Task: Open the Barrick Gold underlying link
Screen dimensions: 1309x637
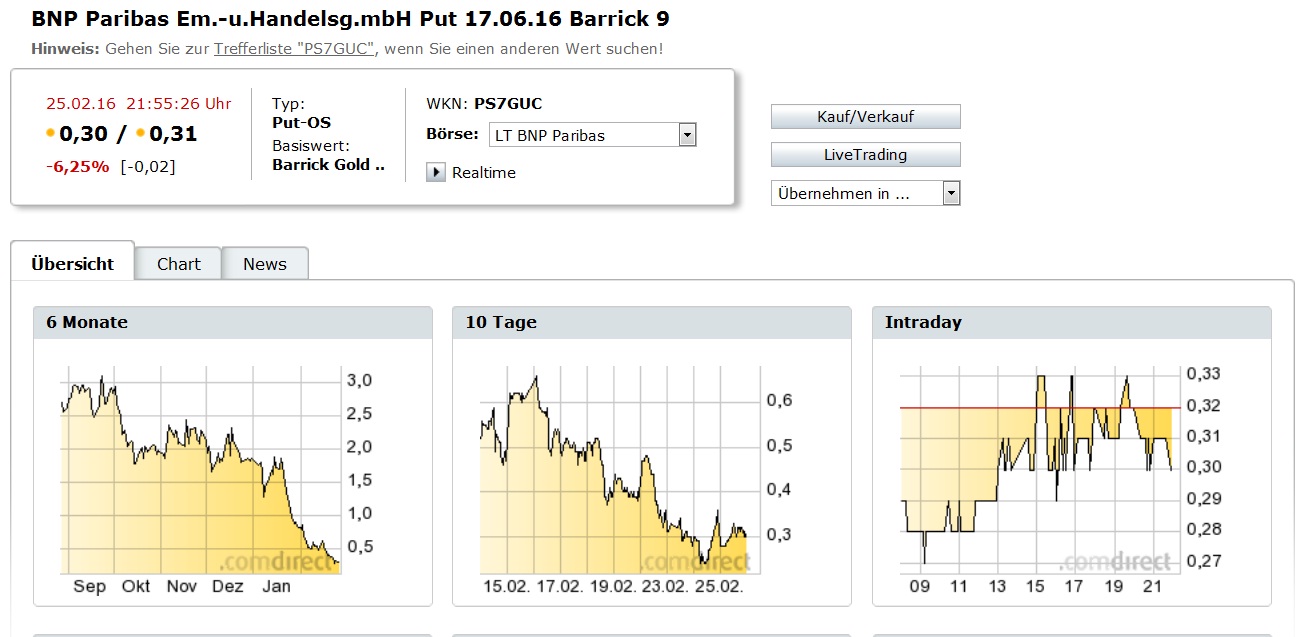Action: pyautogui.click(x=328, y=164)
